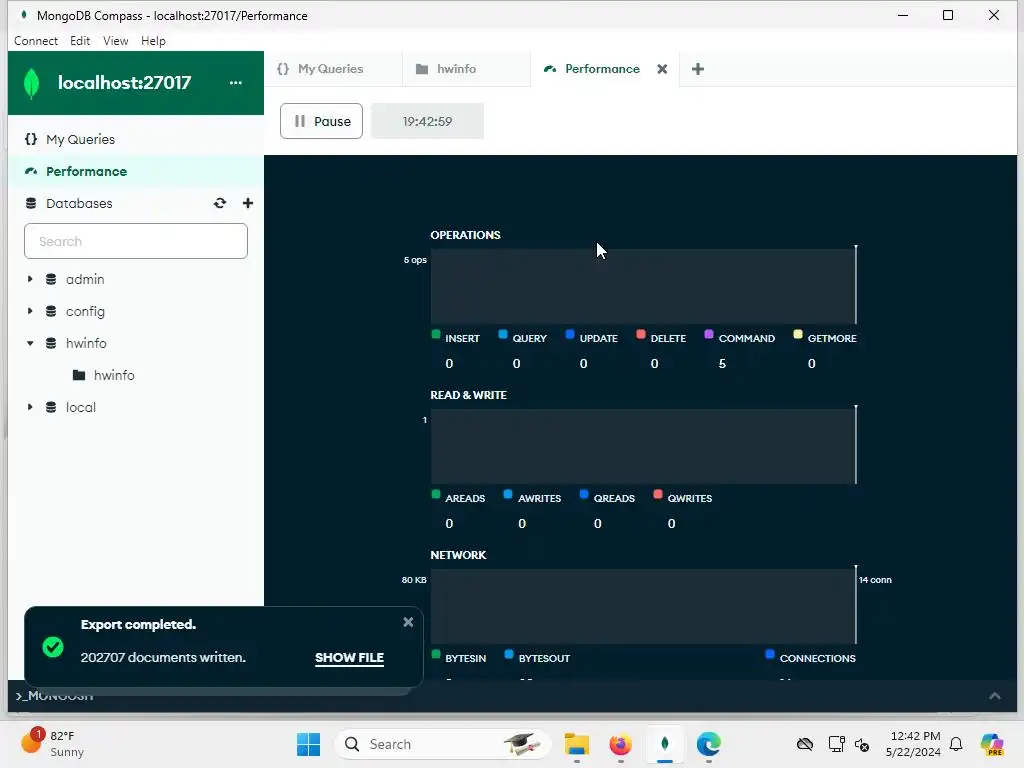Select the config database name
1024x768 pixels.
tap(85, 312)
